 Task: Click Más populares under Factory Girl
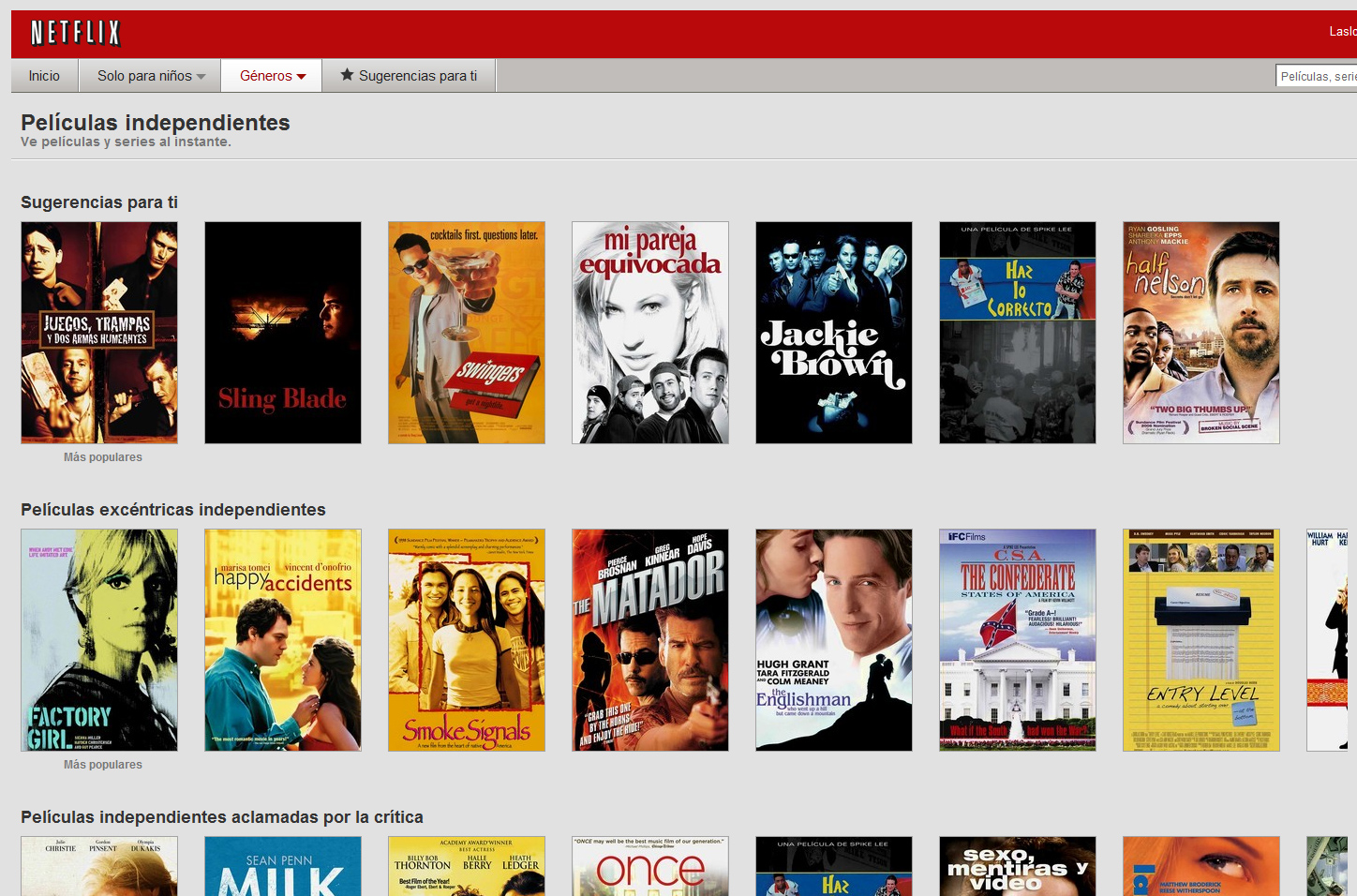point(103,765)
